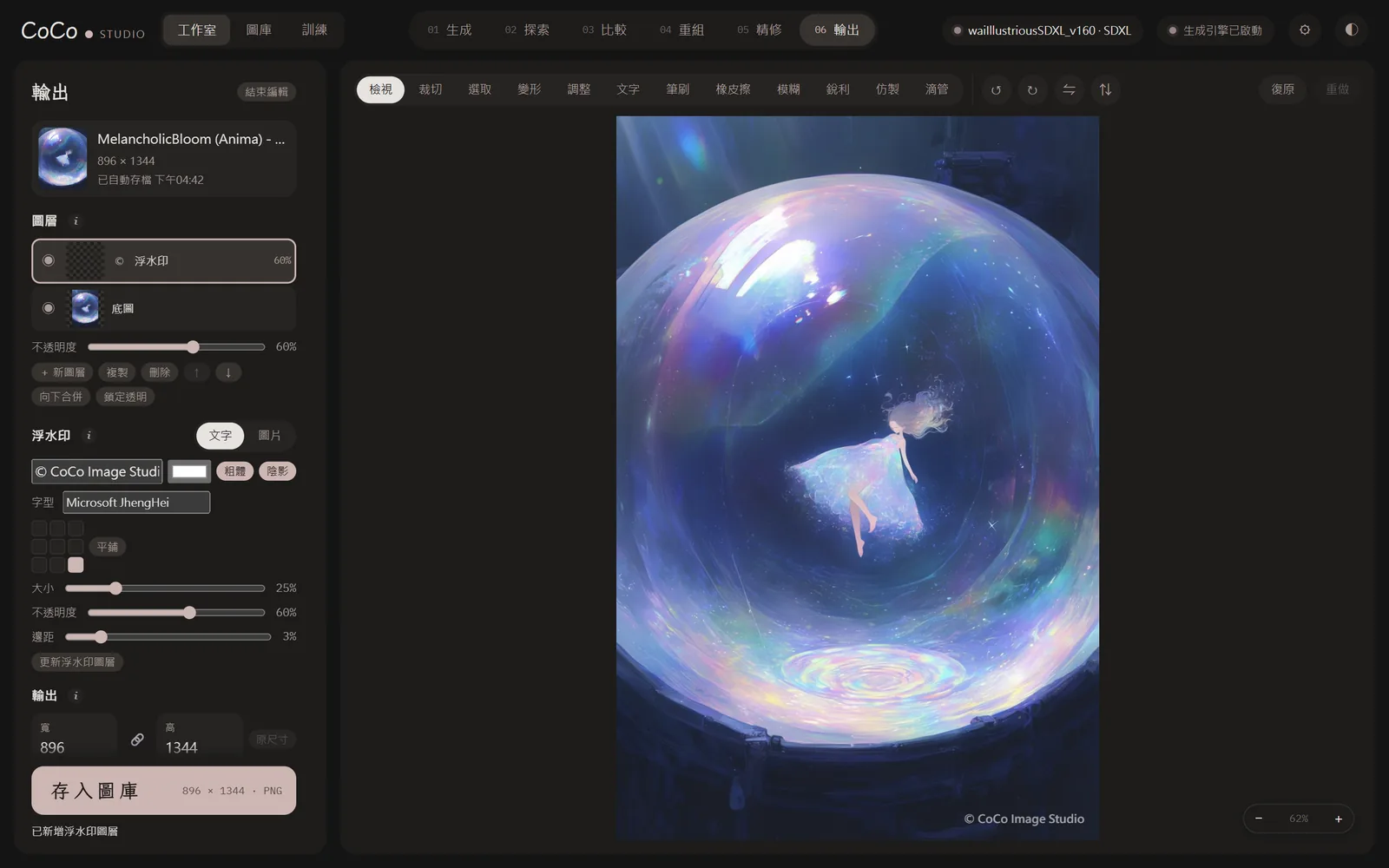Click 復原 to undo
The height and width of the screenshot is (868, 1389).
(1283, 89)
